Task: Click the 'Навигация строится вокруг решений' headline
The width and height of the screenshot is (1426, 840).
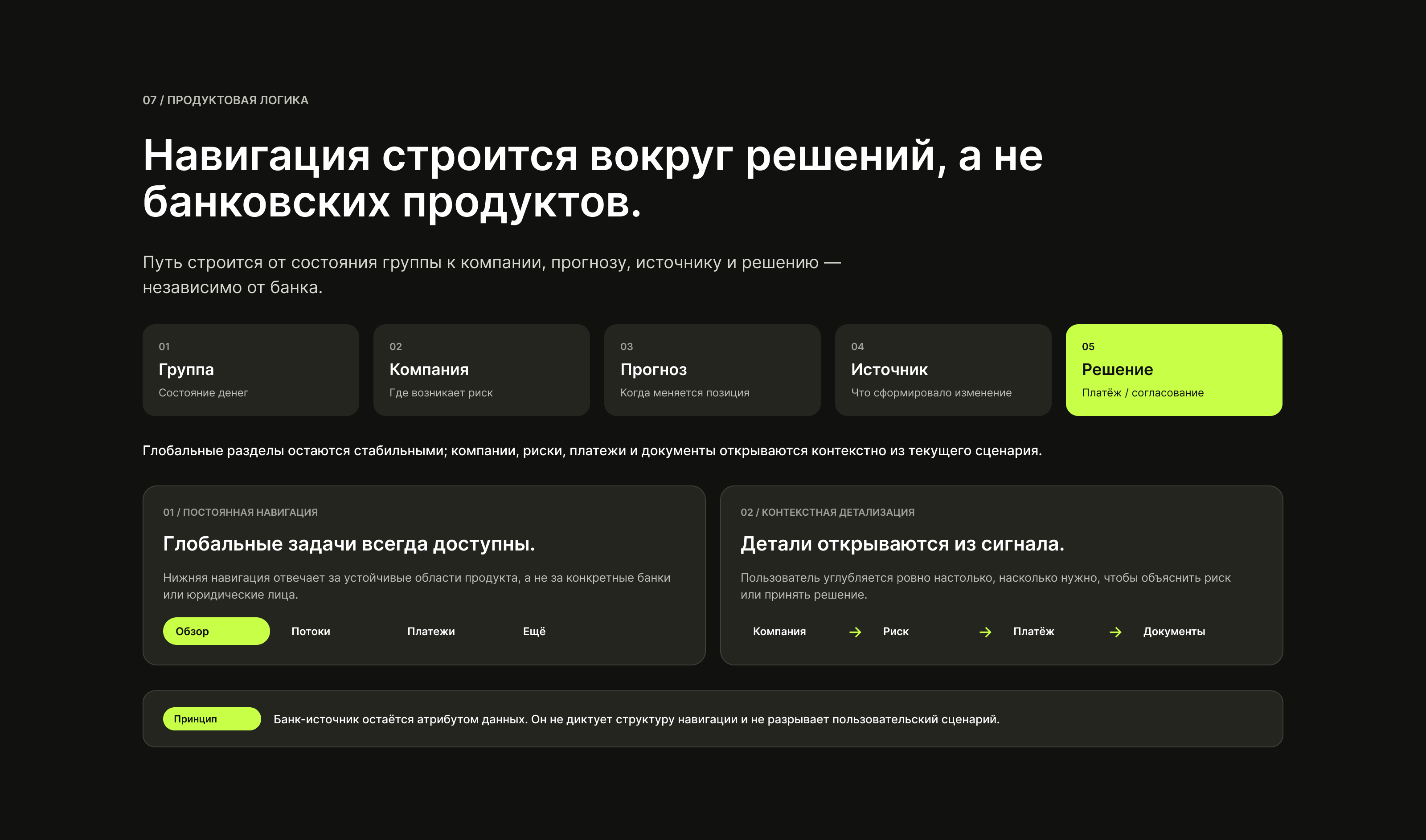Action: pyautogui.click(x=592, y=178)
